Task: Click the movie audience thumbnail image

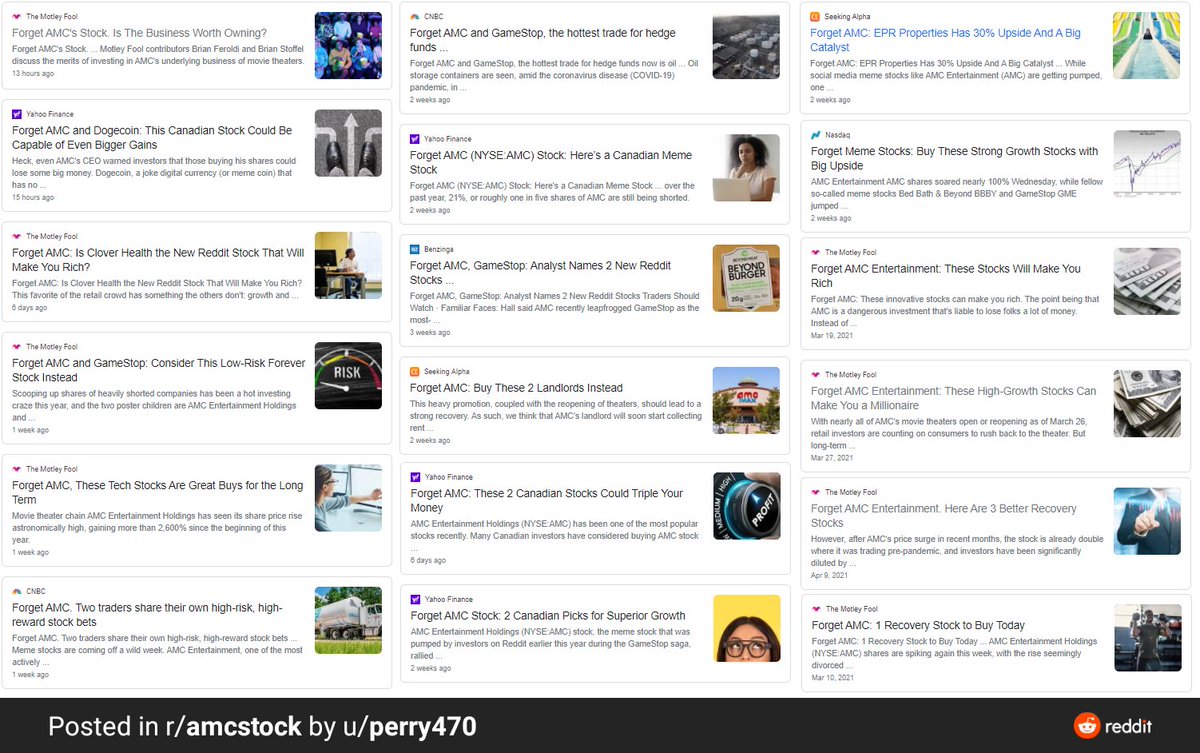Action: tap(348, 45)
